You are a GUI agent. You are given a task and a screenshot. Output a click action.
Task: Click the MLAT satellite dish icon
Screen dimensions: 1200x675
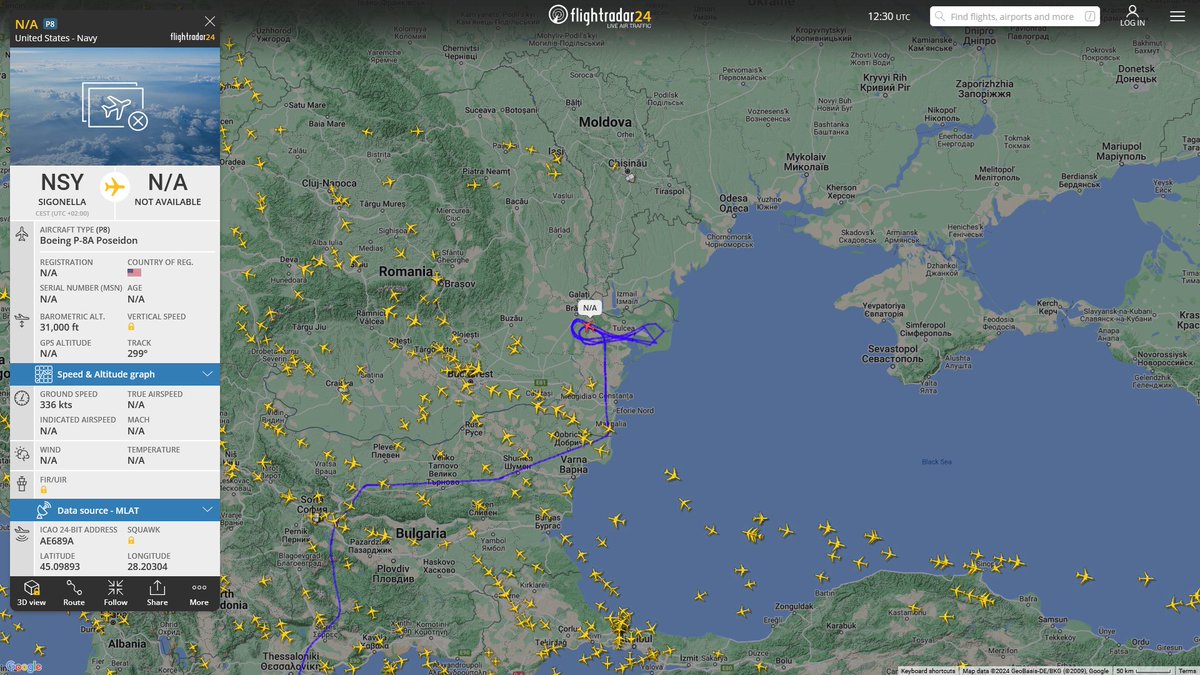[x=44, y=510]
